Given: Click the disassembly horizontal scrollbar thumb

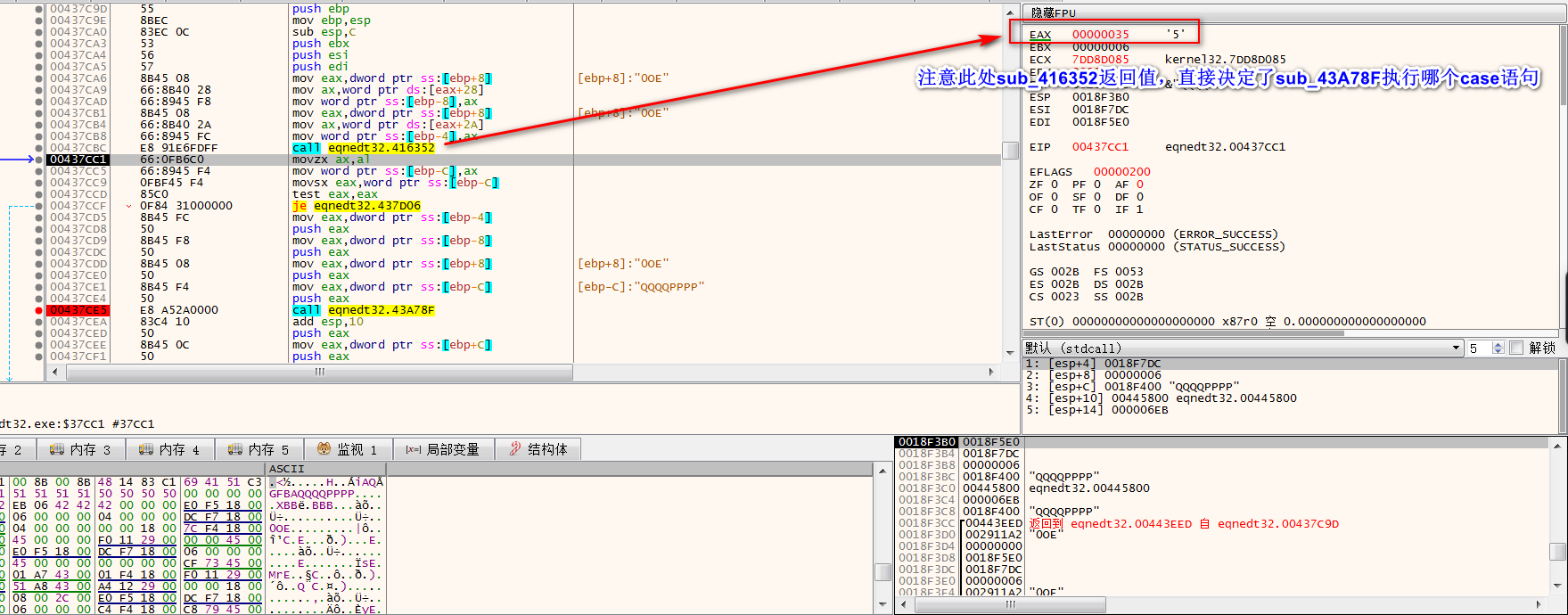Looking at the screenshot, I should click(x=318, y=373).
